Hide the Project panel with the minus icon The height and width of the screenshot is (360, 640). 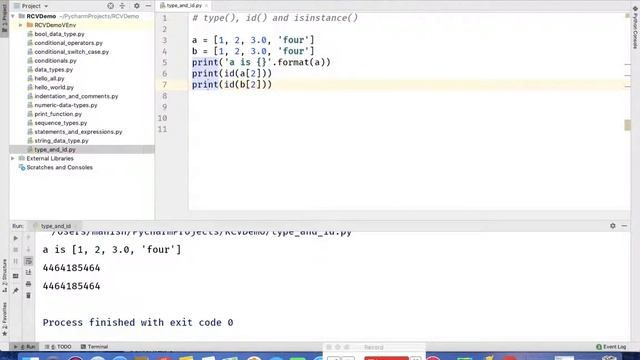pos(148,6)
